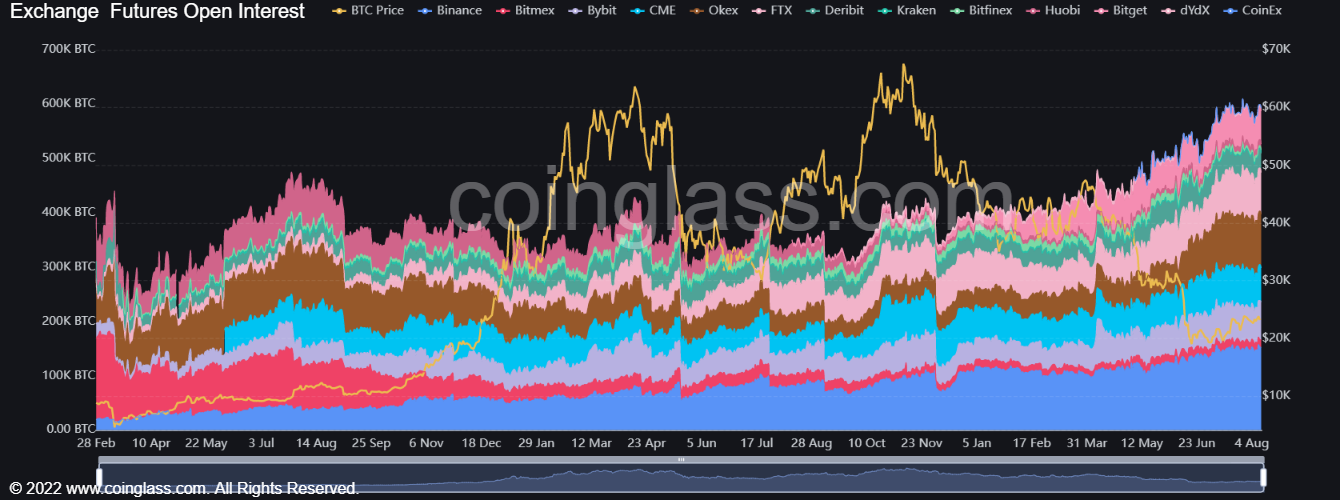Viewport: 1340px width, 500px height.
Task: Click the 5 Jan date label
Action: point(977,443)
